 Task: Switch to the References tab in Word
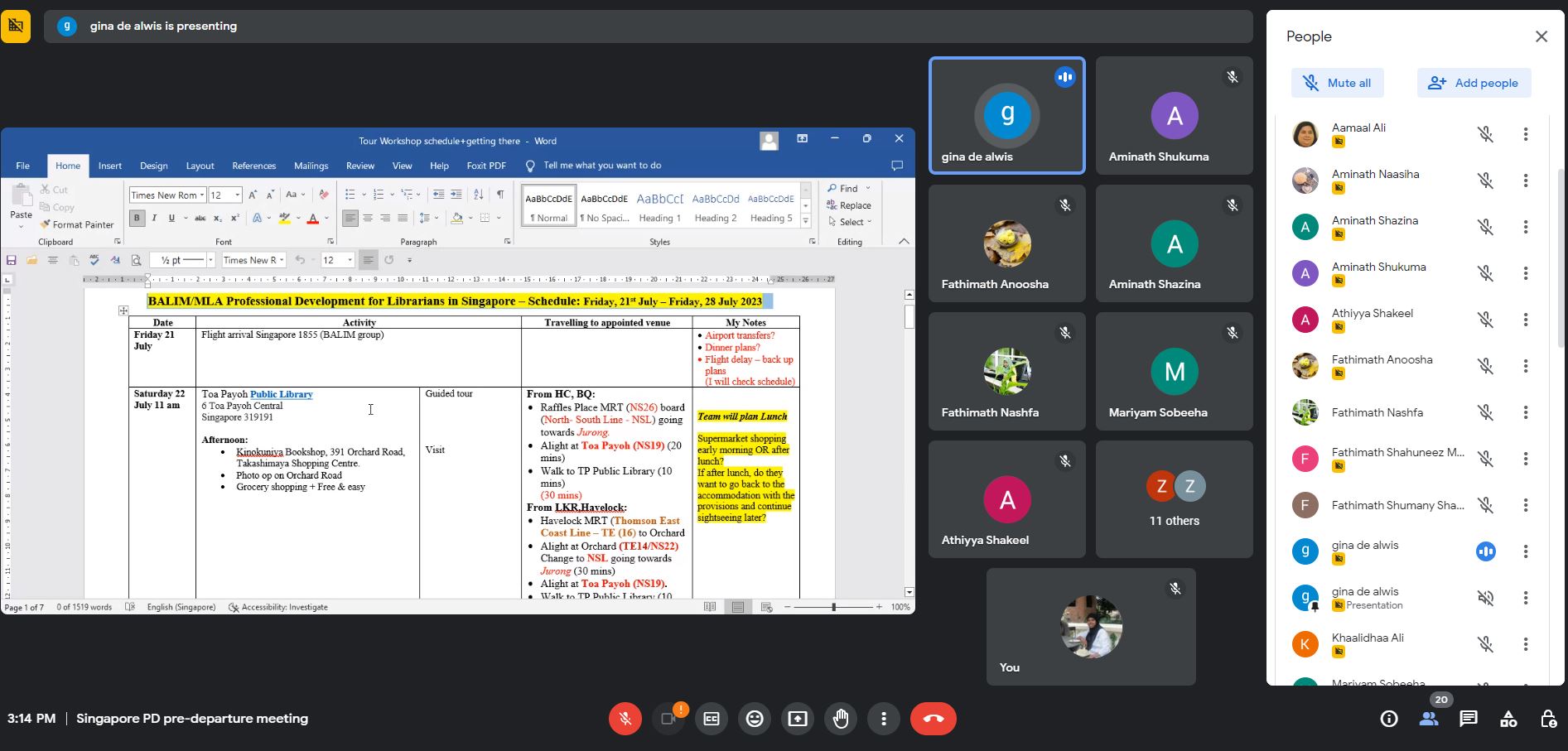click(253, 166)
